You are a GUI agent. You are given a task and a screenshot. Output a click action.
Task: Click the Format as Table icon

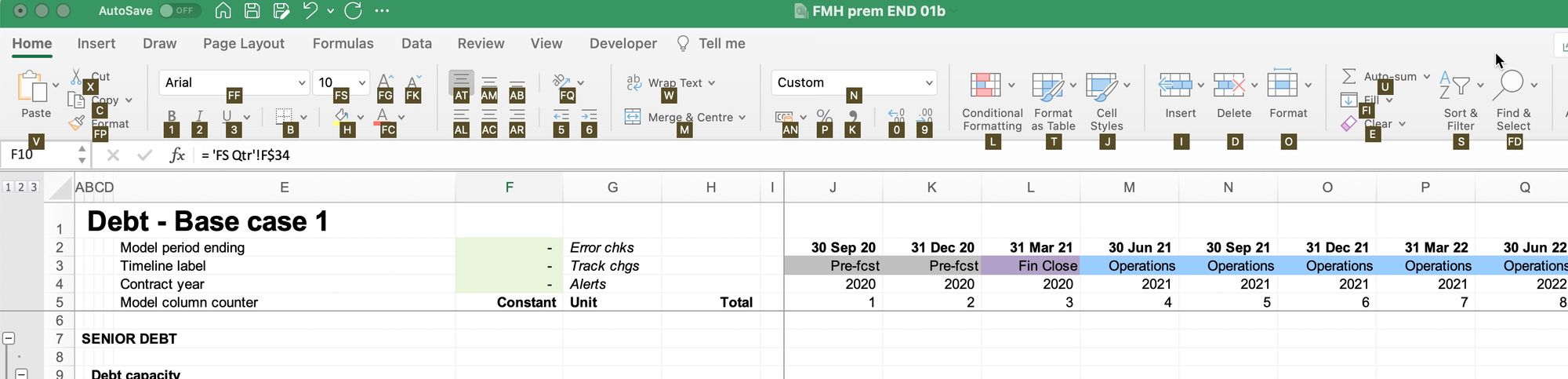tap(1047, 86)
